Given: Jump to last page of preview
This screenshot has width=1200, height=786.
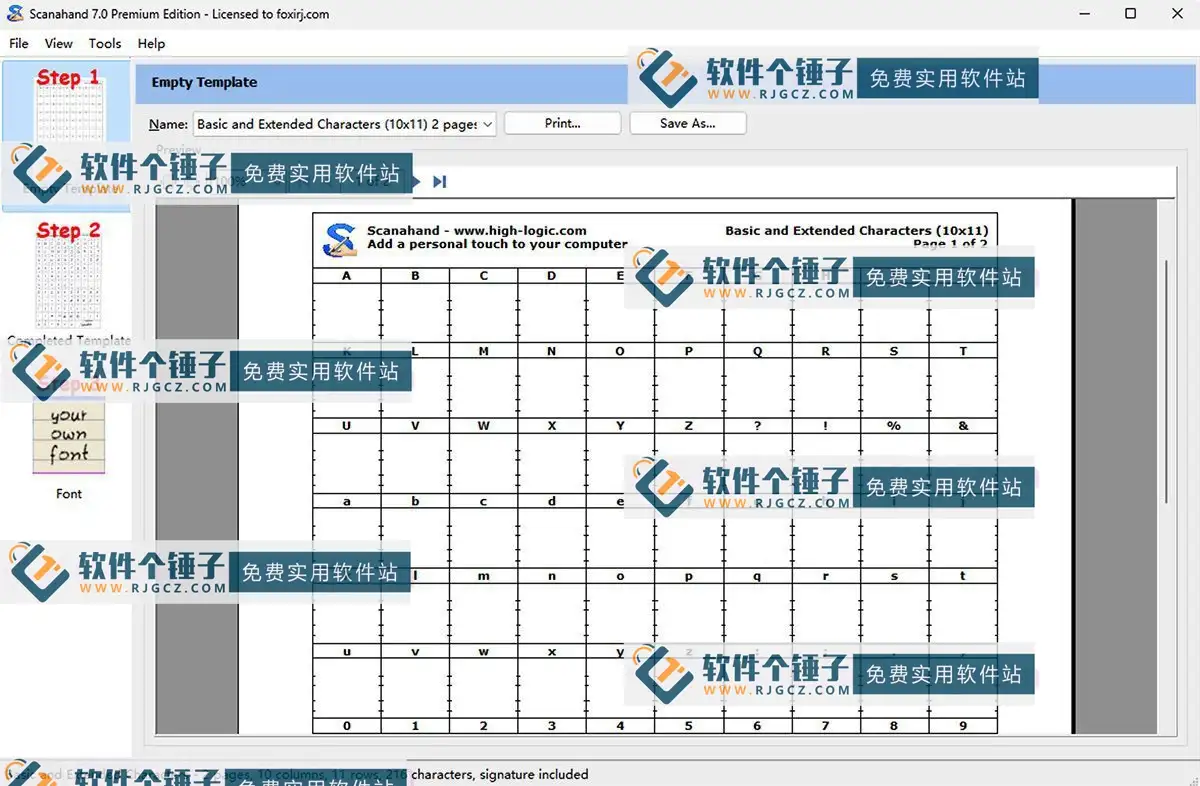Looking at the screenshot, I should coord(439,182).
